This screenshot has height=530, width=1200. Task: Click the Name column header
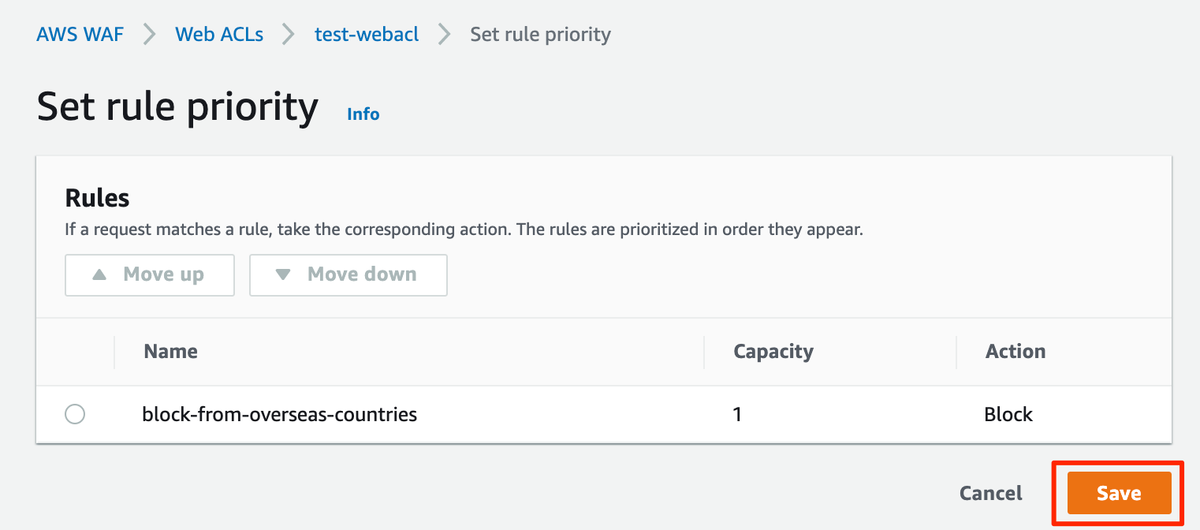[x=170, y=351]
